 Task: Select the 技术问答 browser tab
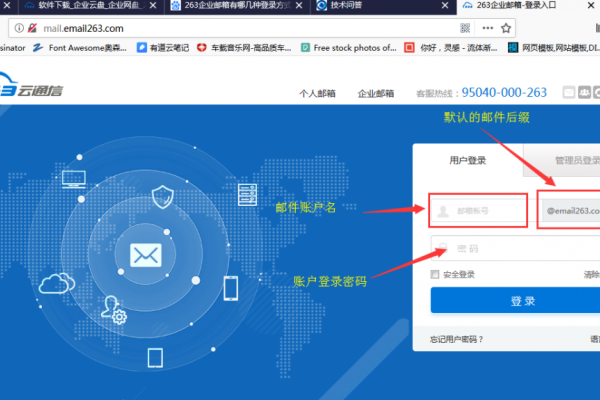352,6
